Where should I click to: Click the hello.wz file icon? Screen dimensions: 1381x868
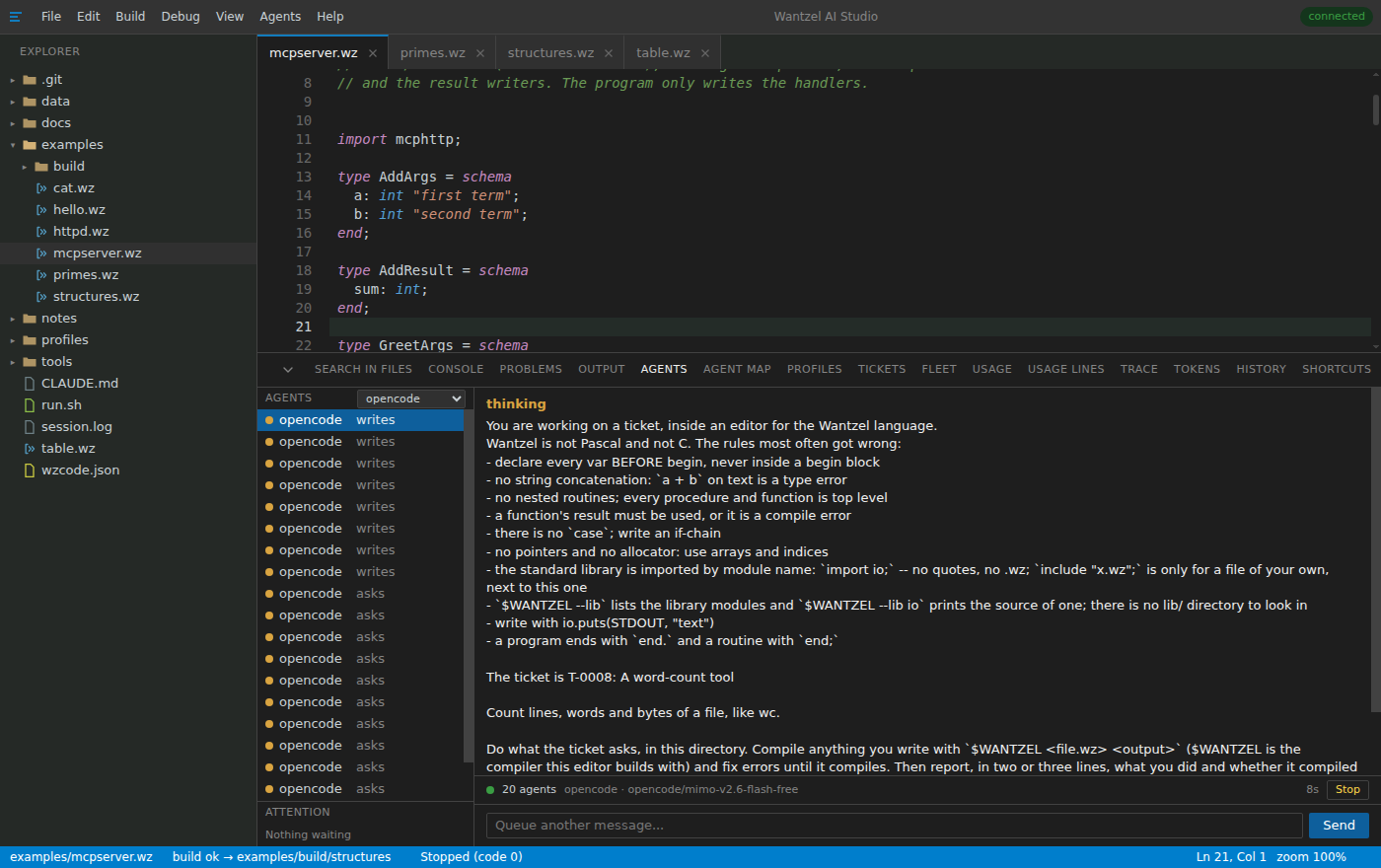coord(41,210)
